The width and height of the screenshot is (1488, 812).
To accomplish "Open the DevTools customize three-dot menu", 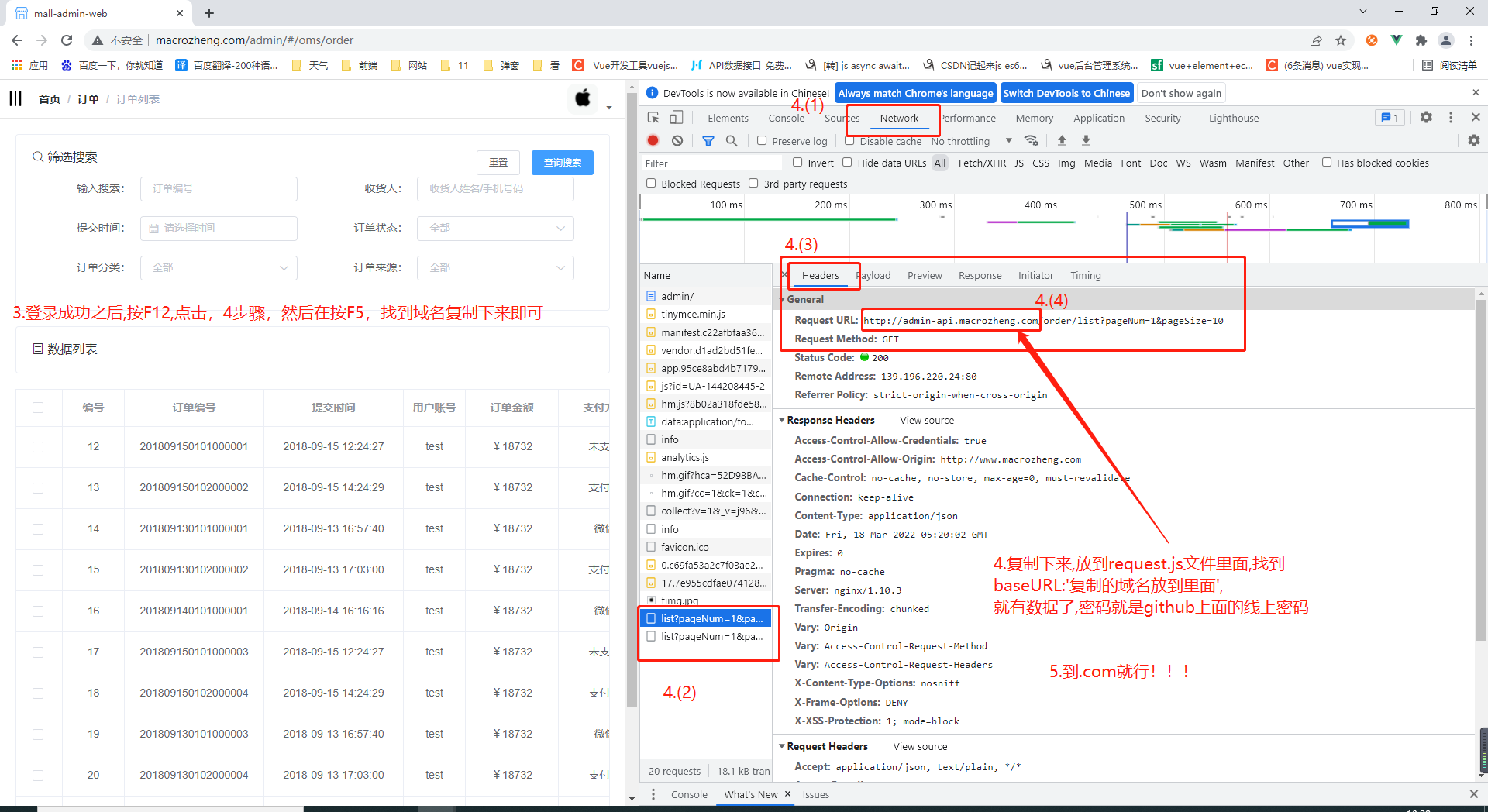I will 1451,117.
